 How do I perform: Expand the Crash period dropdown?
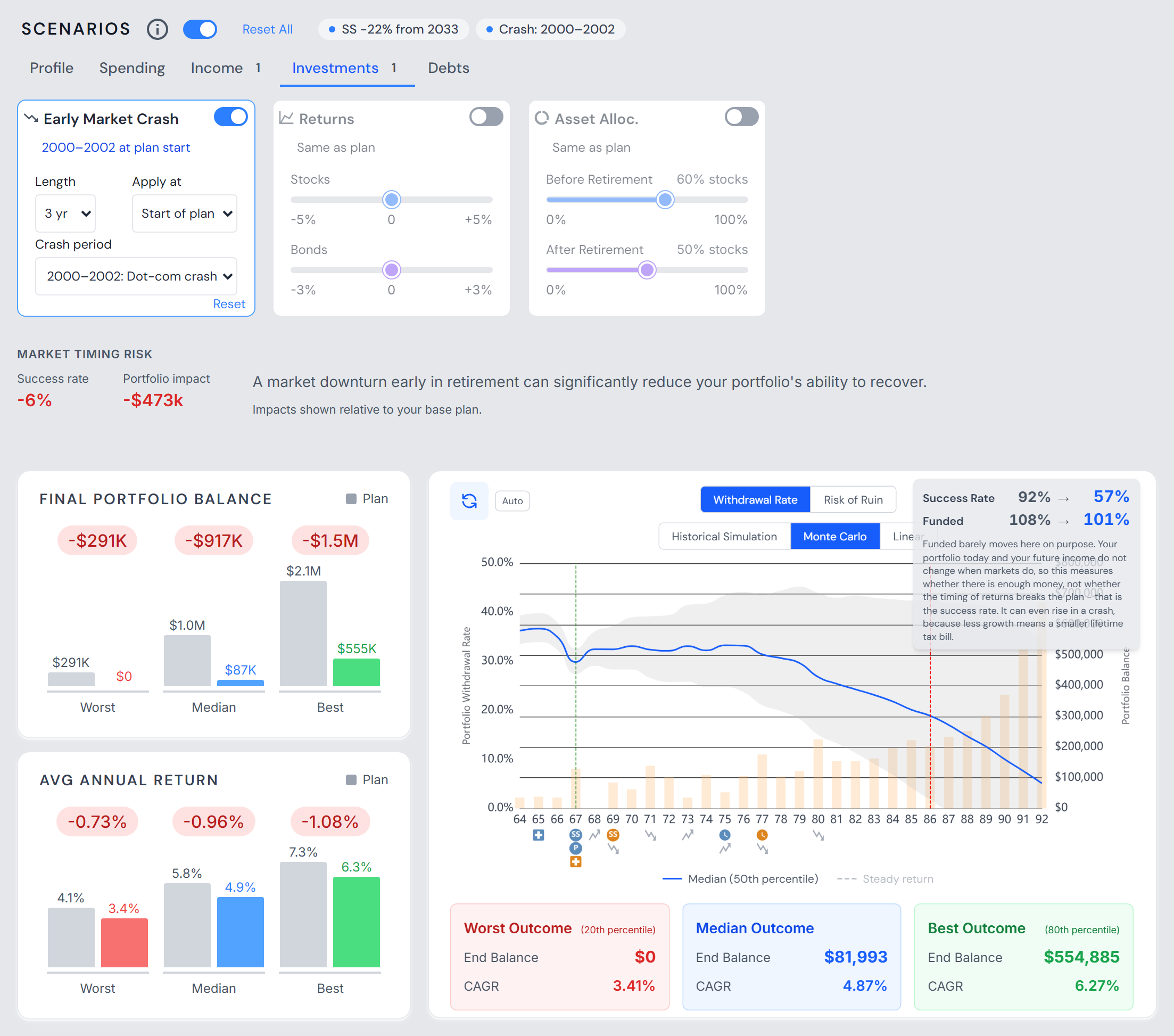136,276
